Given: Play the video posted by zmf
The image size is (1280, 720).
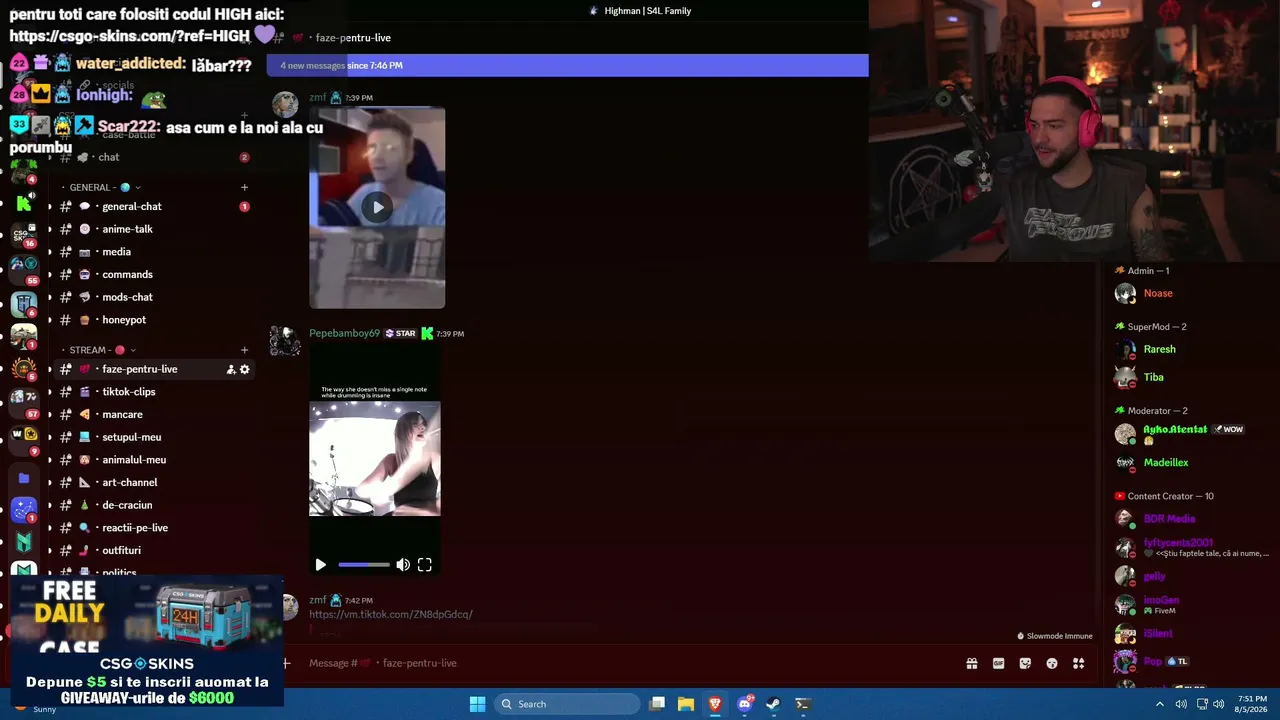Looking at the screenshot, I should click(377, 207).
